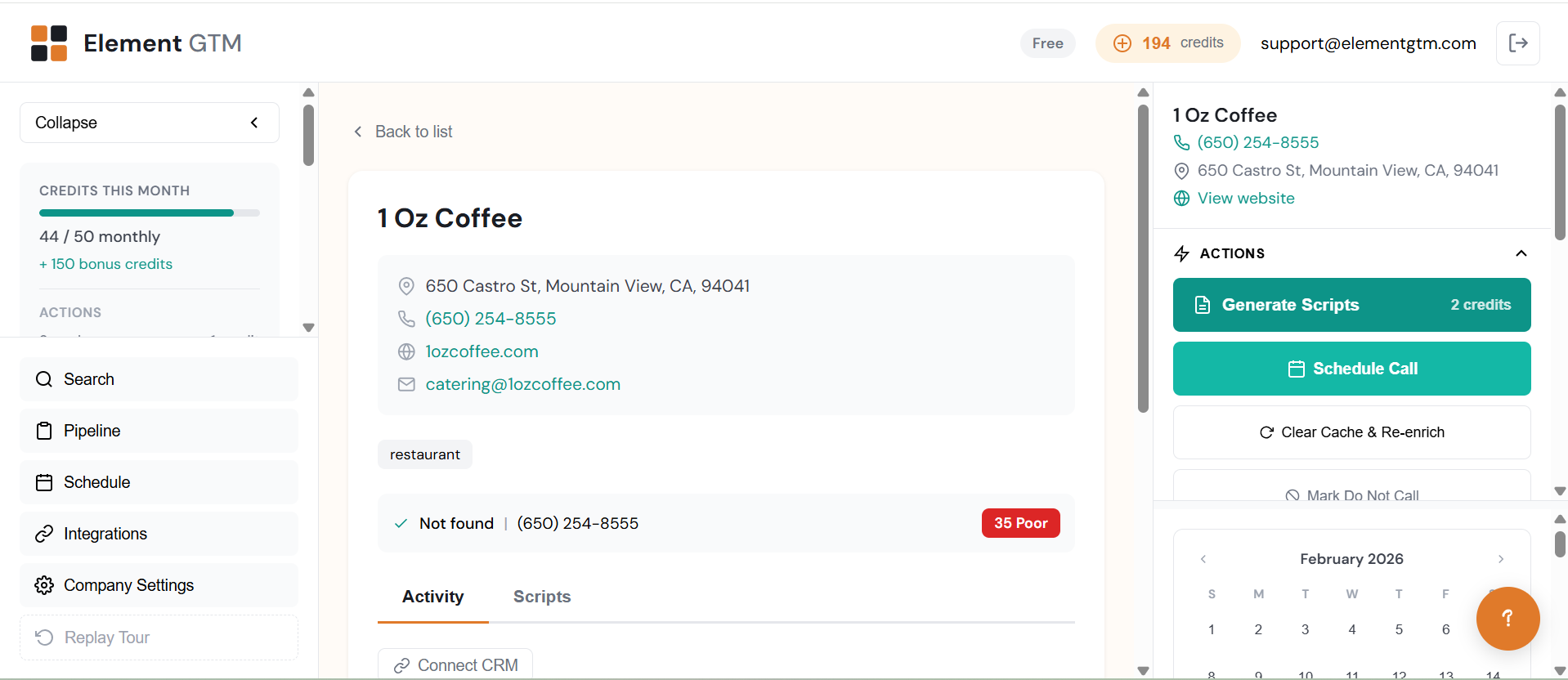The height and width of the screenshot is (680, 1568).
Task: Collapse the ACTIONS section chevron
Action: (x=1521, y=253)
